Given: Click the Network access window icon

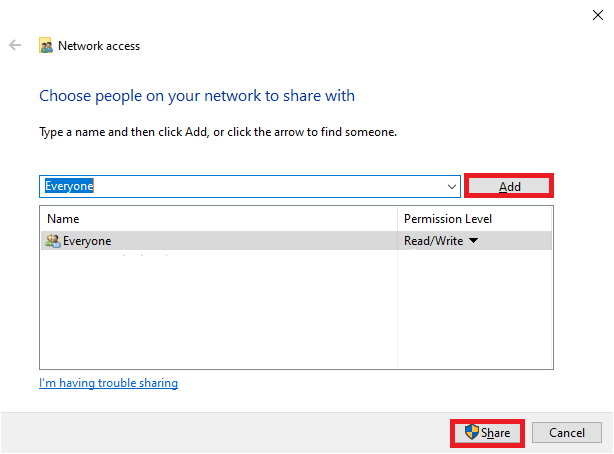Looking at the screenshot, I should [46, 46].
